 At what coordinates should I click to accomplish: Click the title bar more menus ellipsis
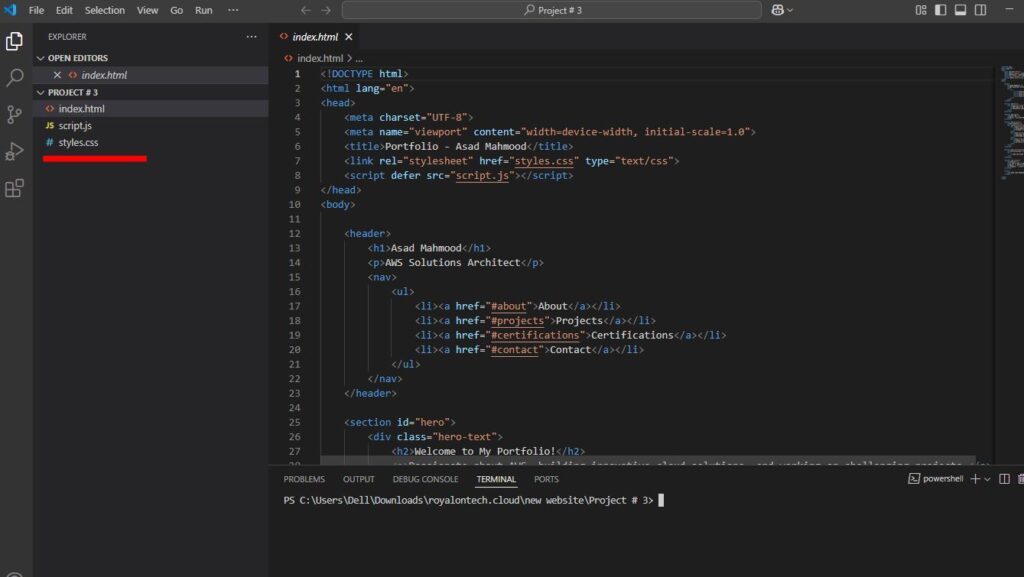point(233,10)
